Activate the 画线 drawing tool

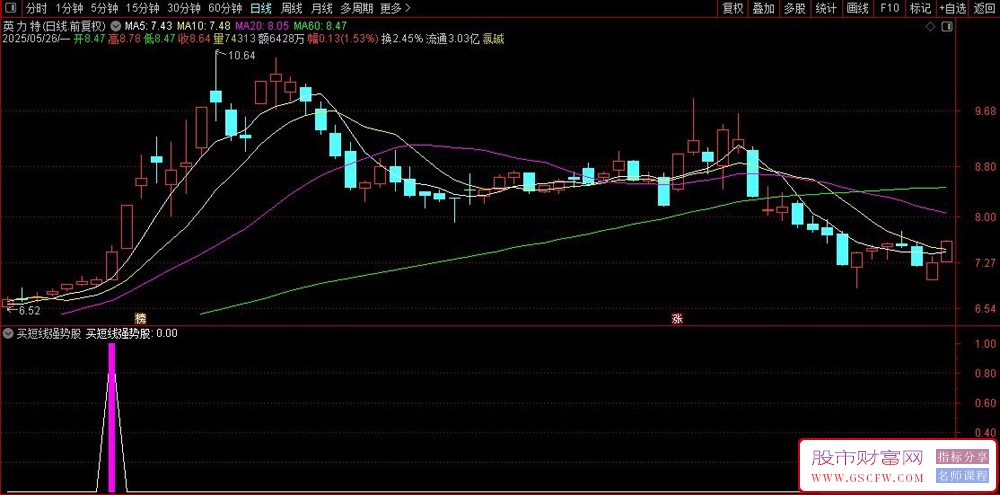tap(857, 8)
